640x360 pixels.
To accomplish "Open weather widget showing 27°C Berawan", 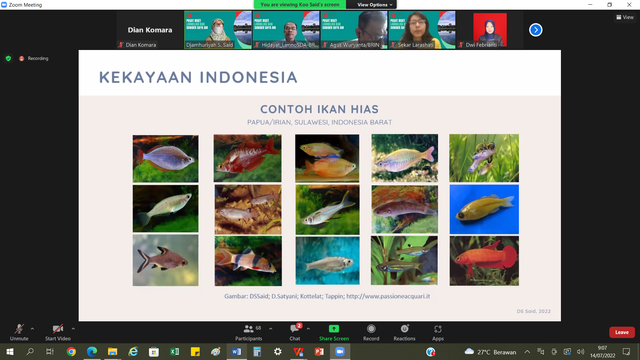I will 490,351.
